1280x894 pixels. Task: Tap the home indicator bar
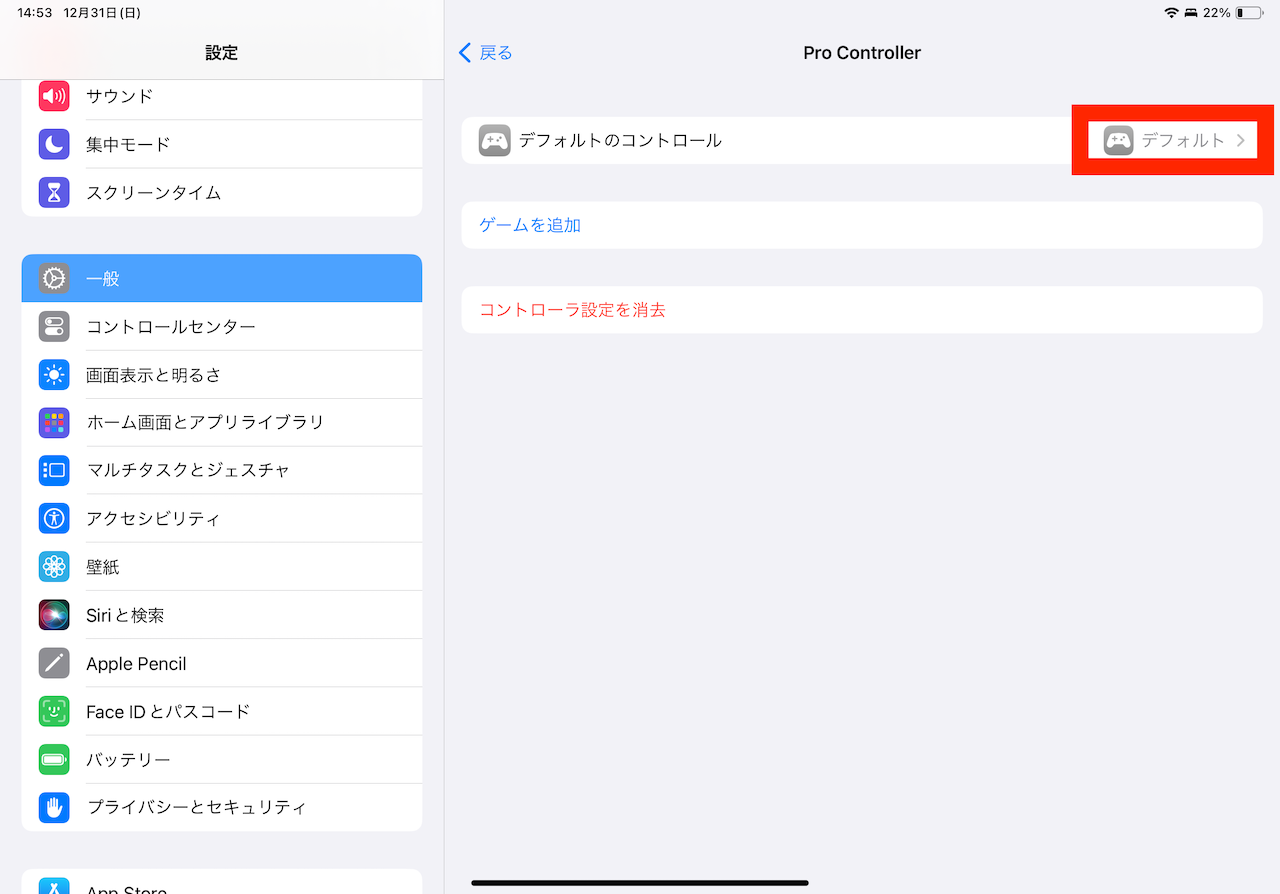[x=640, y=883]
